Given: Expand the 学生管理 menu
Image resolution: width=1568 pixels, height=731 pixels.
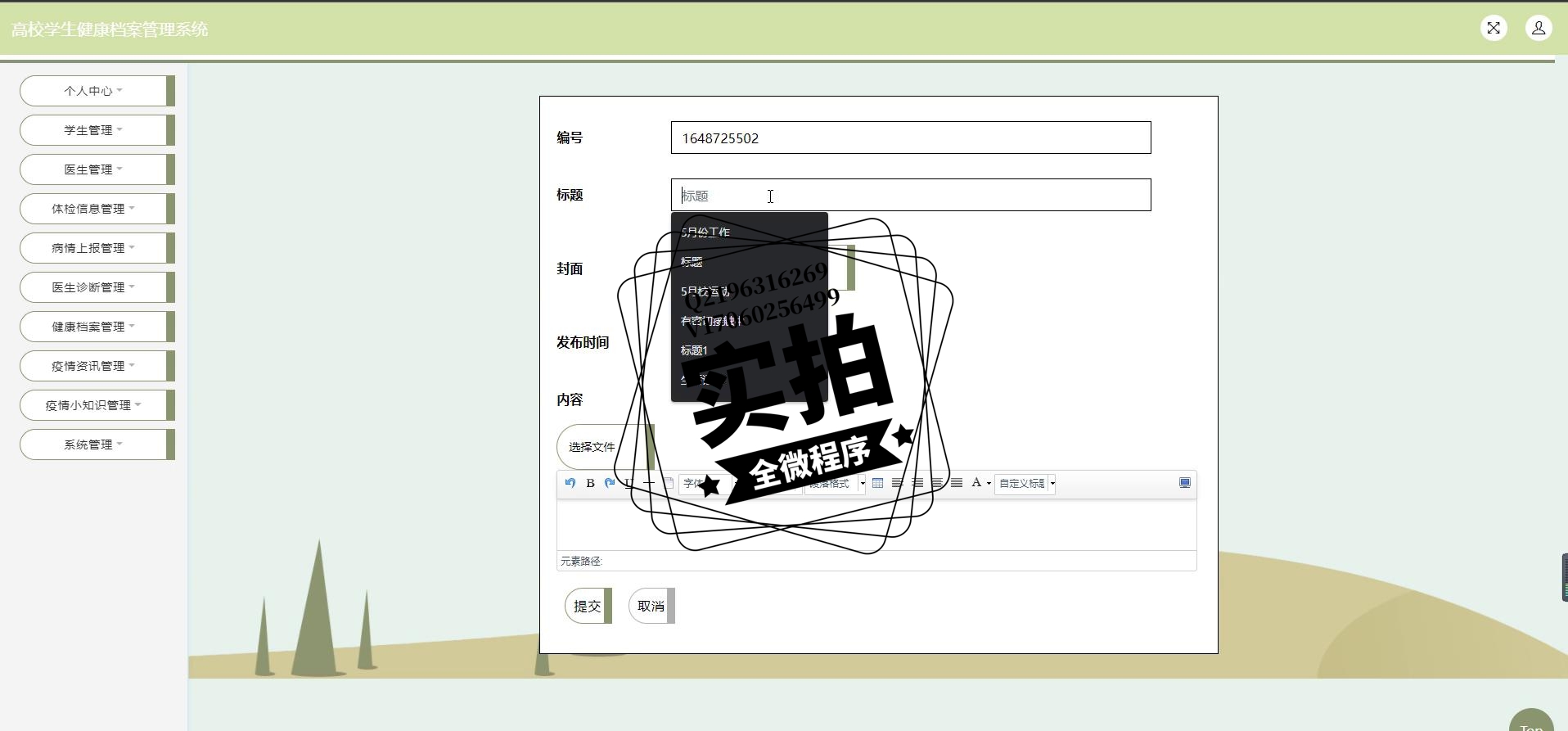Looking at the screenshot, I should (97, 130).
